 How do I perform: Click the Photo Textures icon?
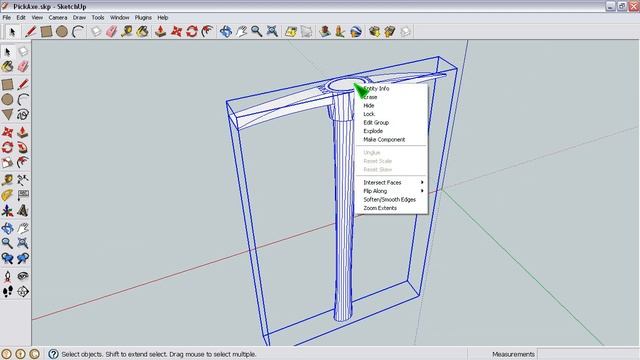click(340, 31)
